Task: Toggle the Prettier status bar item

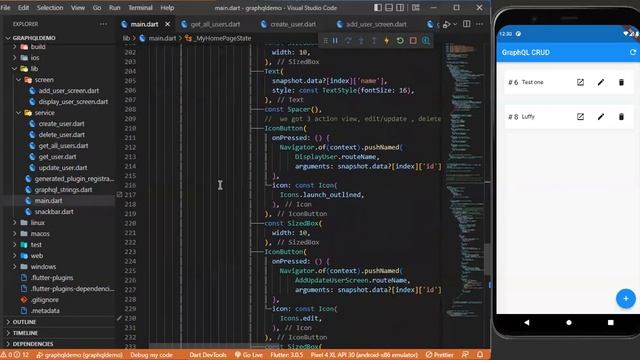Action: click(x=440, y=355)
